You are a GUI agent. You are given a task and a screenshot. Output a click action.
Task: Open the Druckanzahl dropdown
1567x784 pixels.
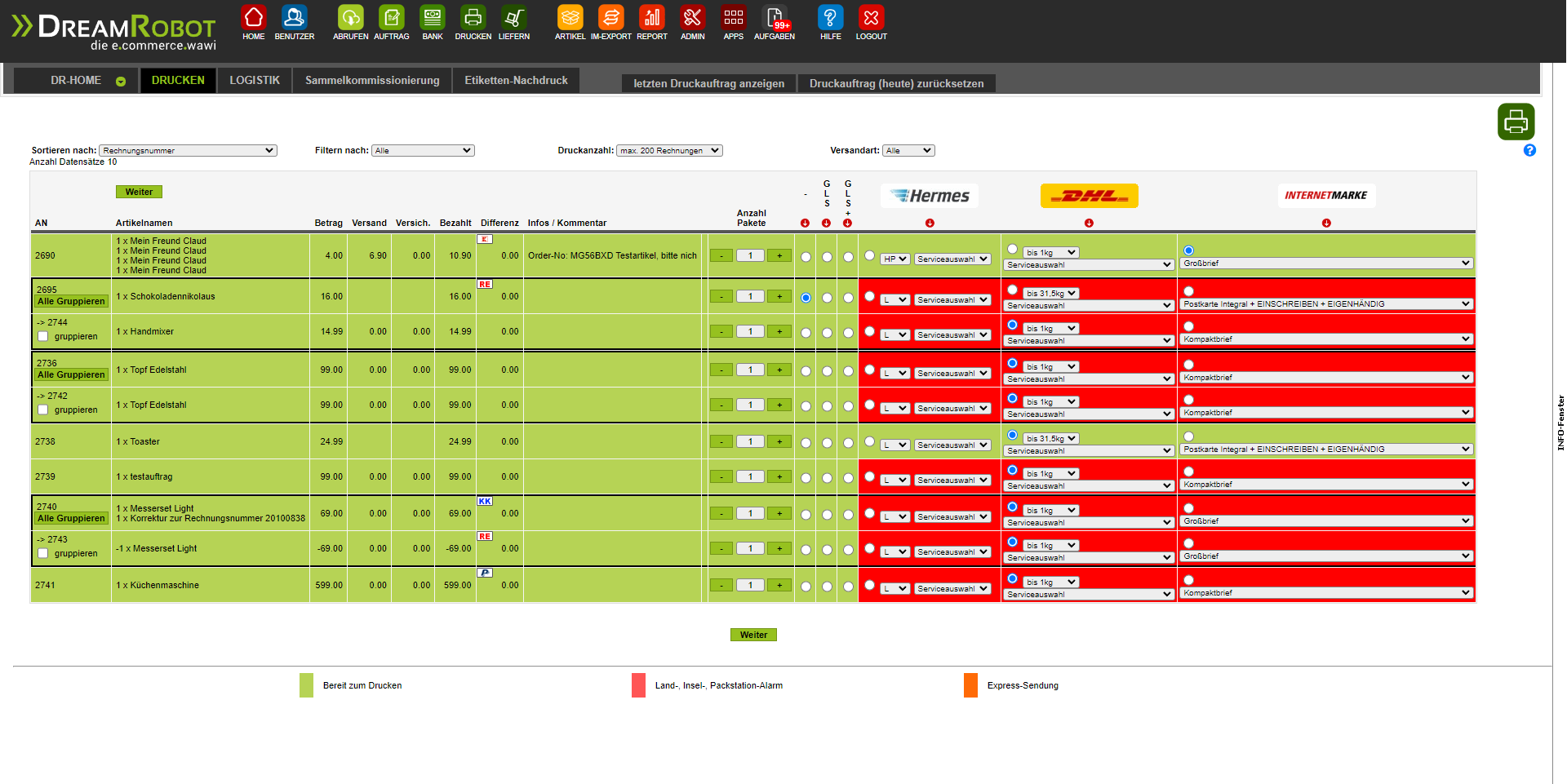(x=669, y=150)
